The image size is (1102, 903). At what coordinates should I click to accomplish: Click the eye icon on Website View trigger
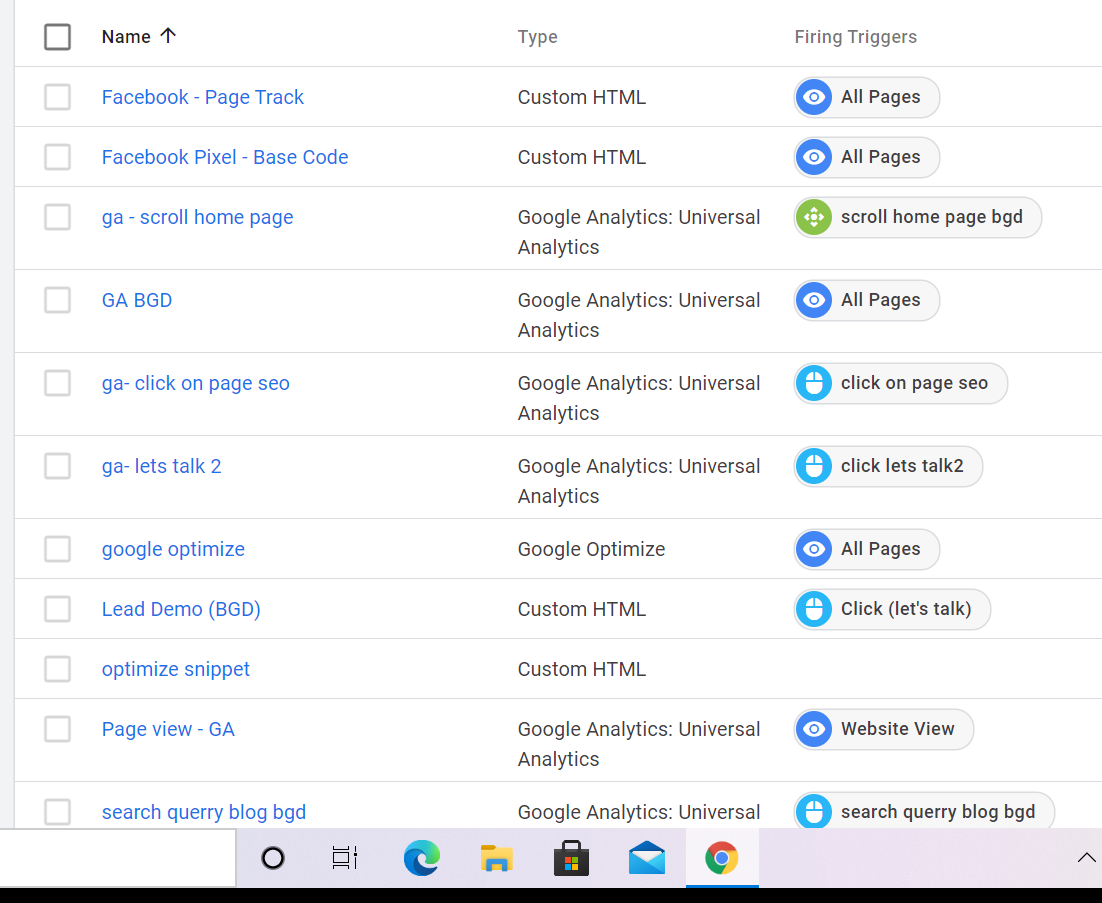click(814, 729)
